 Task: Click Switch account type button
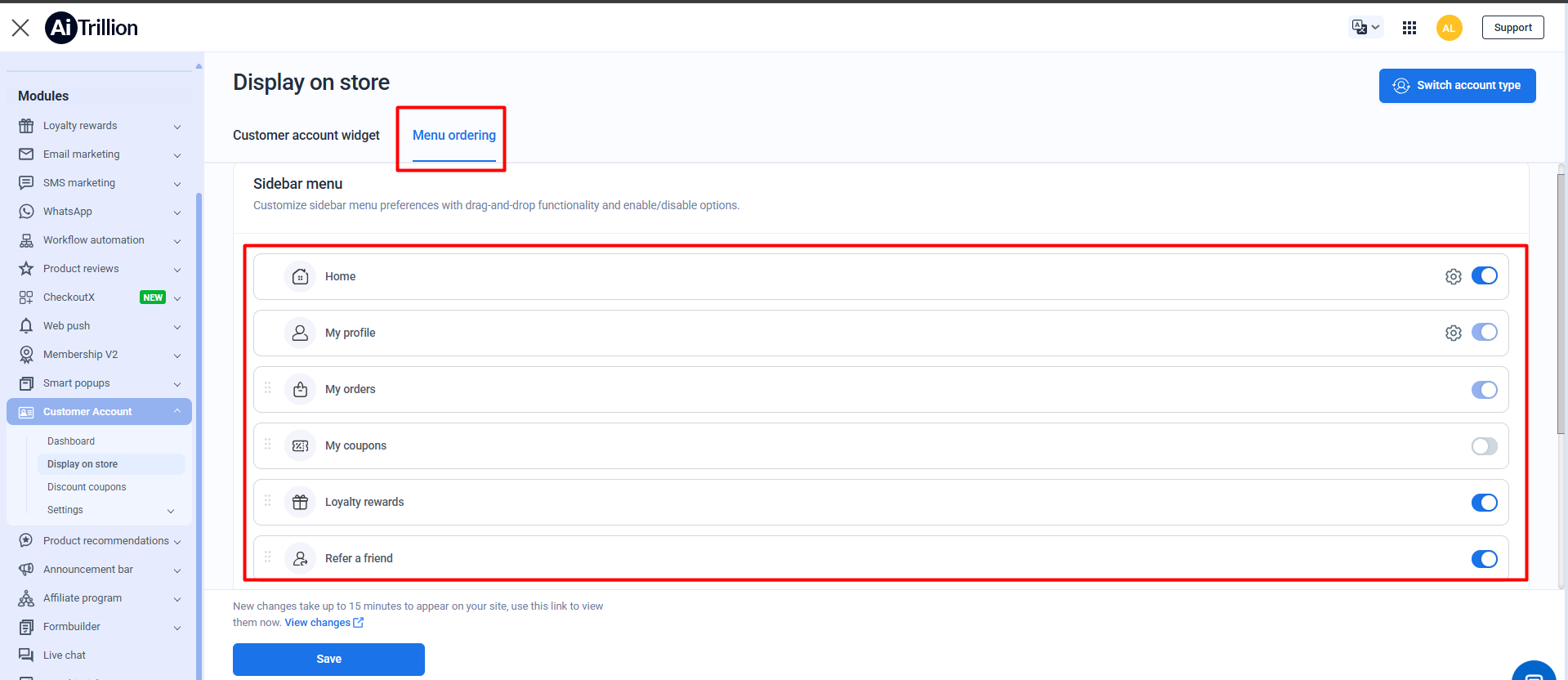click(x=1457, y=86)
